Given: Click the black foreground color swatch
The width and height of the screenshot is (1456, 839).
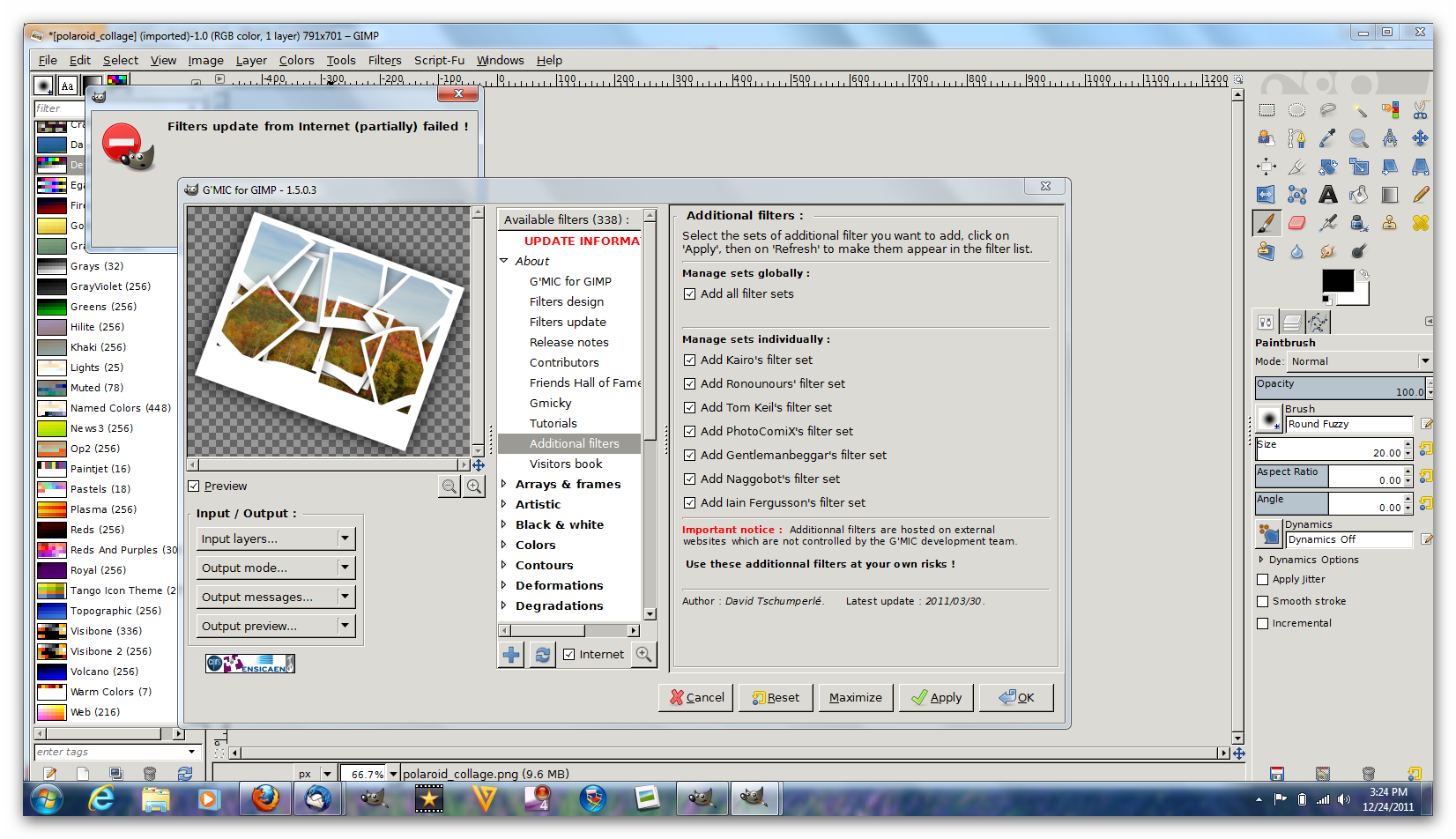Looking at the screenshot, I should tap(1337, 280).
